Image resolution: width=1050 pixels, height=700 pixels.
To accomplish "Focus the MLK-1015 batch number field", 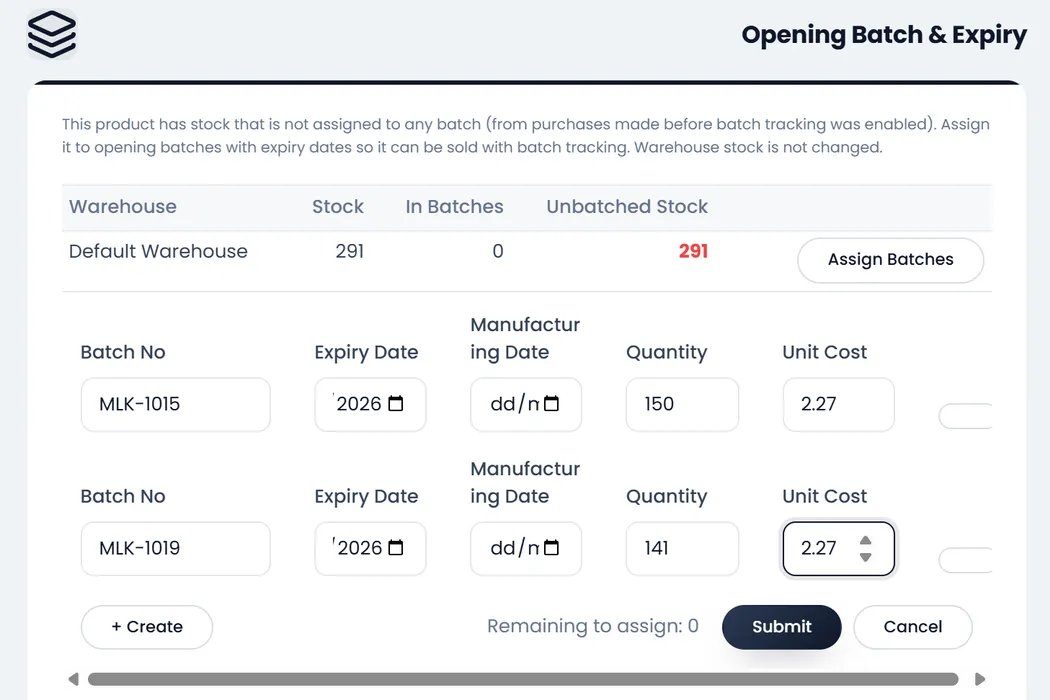I will pos(175,405).
